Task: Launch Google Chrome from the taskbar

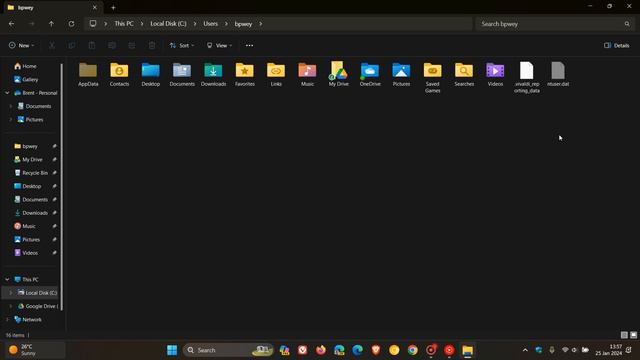Action: pos(413,350)
